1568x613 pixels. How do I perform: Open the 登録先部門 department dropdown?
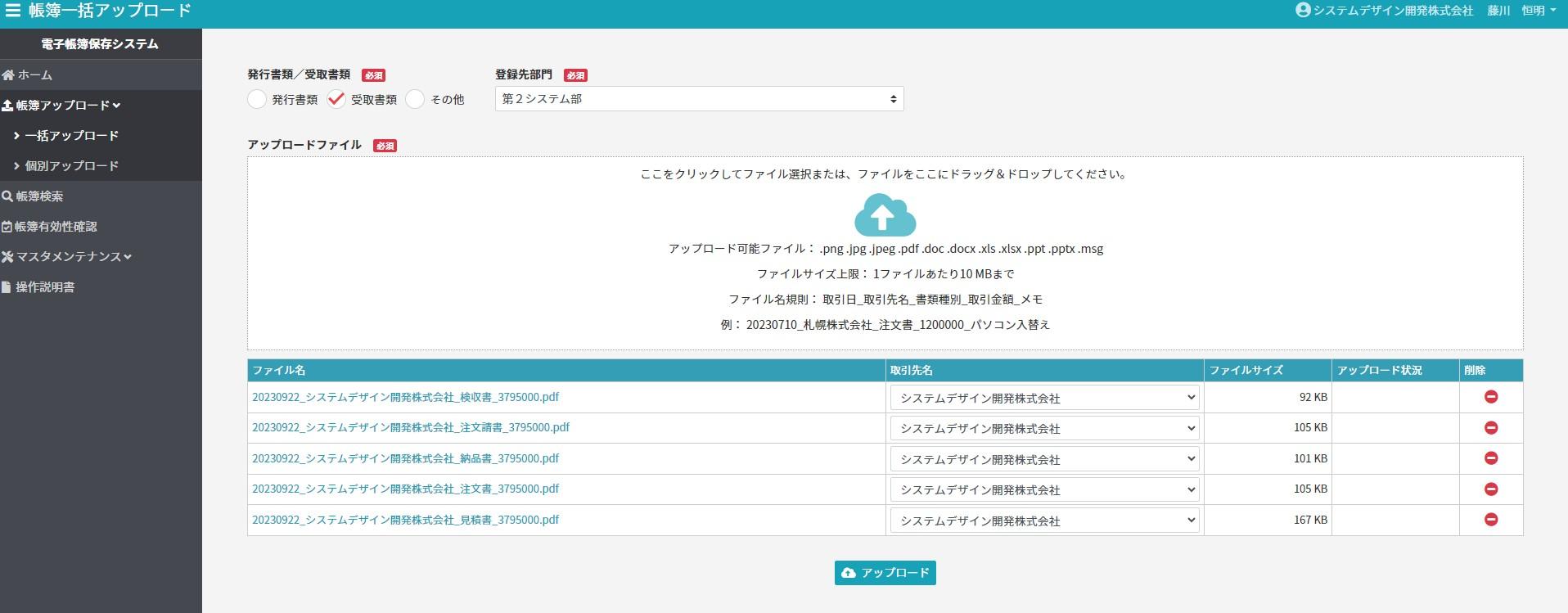(699, 99)
